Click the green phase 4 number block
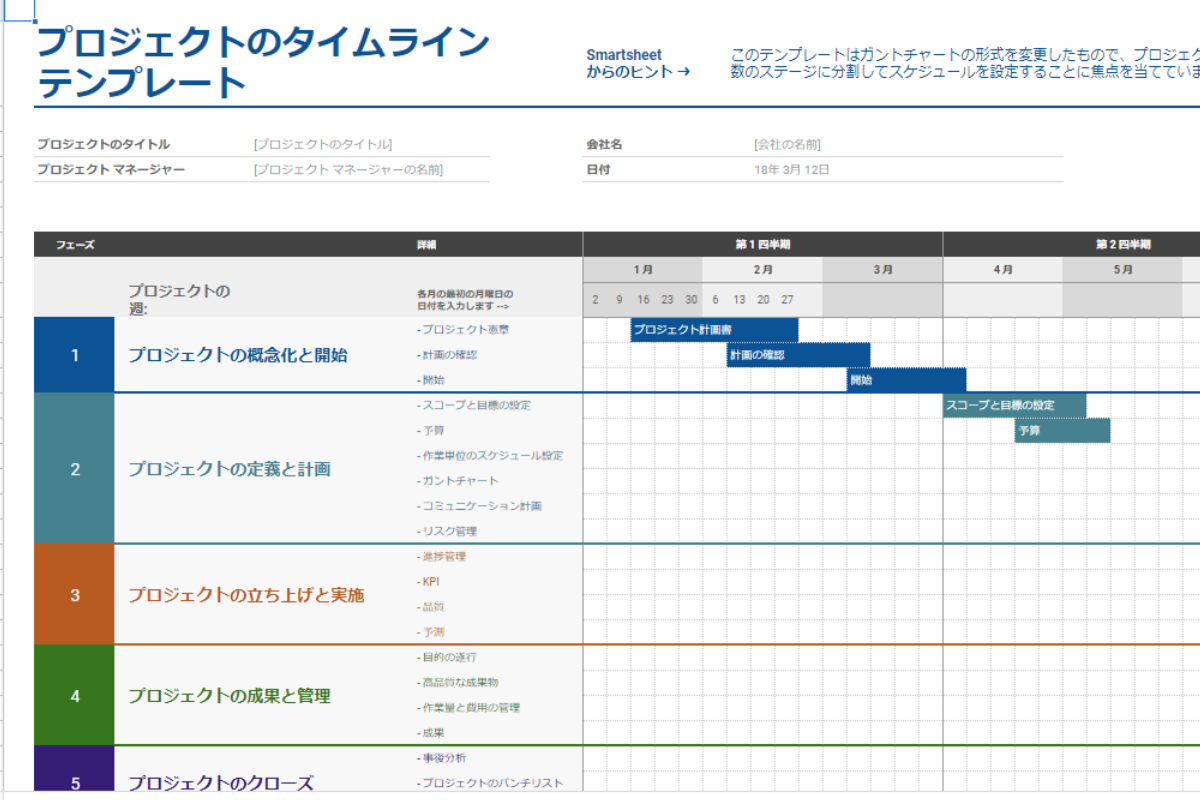 pyautogui.click(x=75, y=696)
